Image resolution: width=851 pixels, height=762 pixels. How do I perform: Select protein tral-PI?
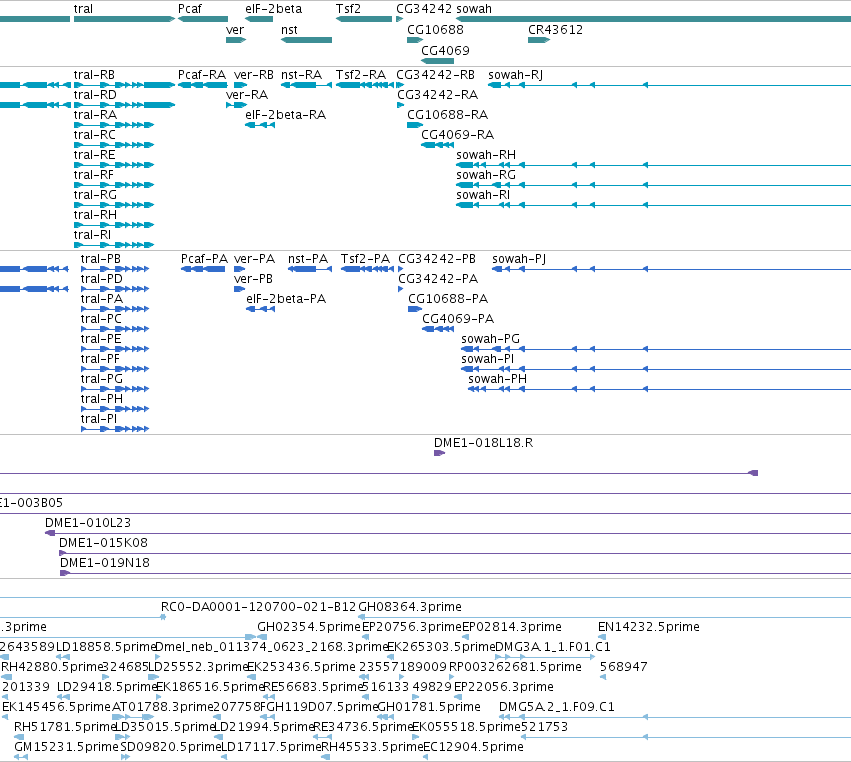pyautogui.click(x=99, y=419)
